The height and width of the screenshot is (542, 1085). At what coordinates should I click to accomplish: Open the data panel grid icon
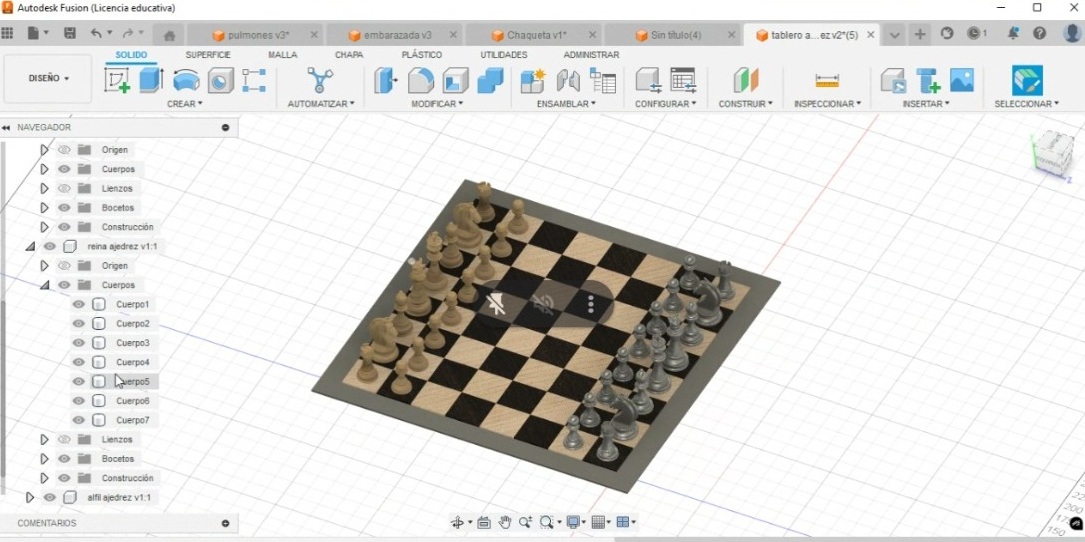point(8,33)
